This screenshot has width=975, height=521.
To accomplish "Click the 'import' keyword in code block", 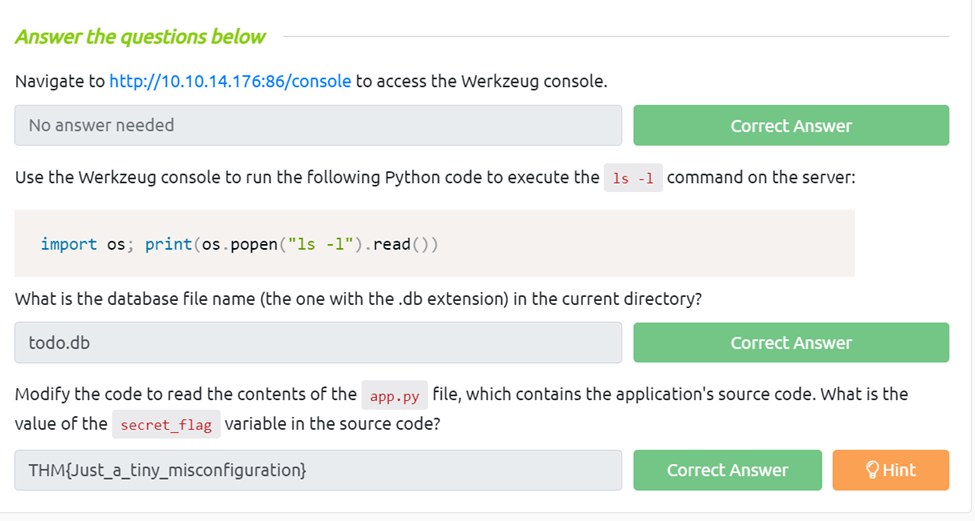I will point(69,244).
